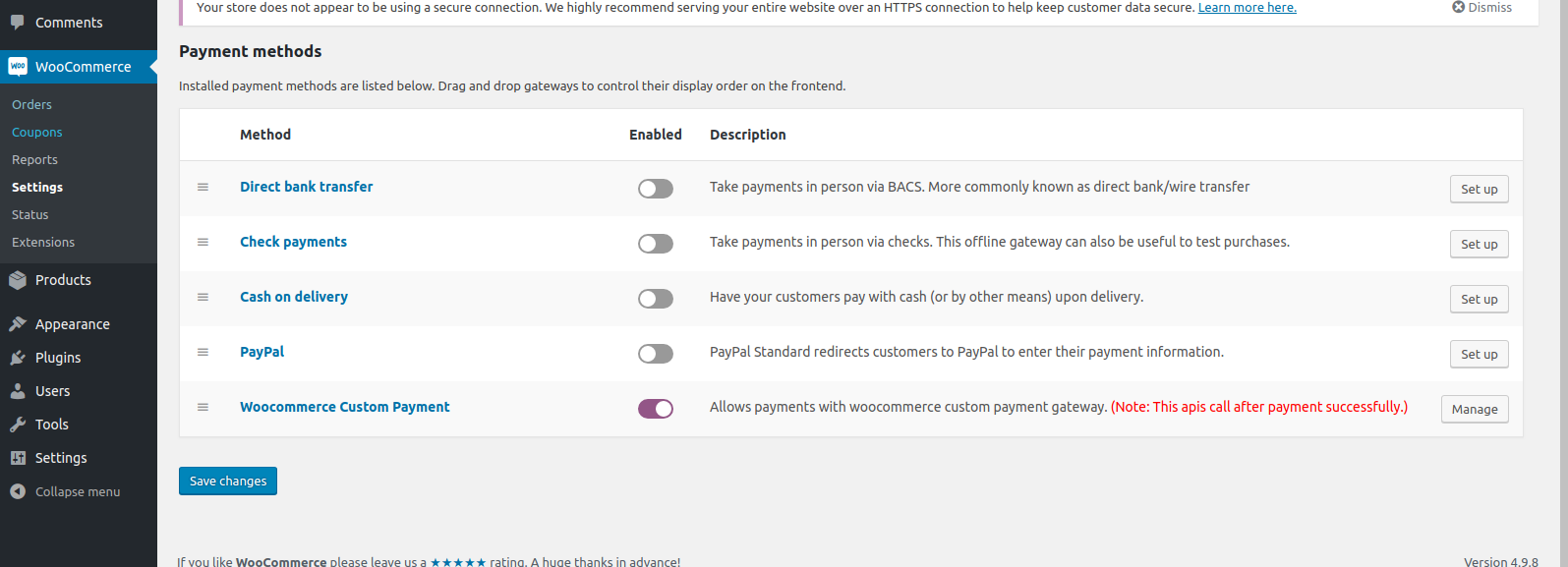The width and height of the screenshot is (1568, 567).
Task: Enable the Direct bank transfer toggle
Action: [x=656, y=189]
